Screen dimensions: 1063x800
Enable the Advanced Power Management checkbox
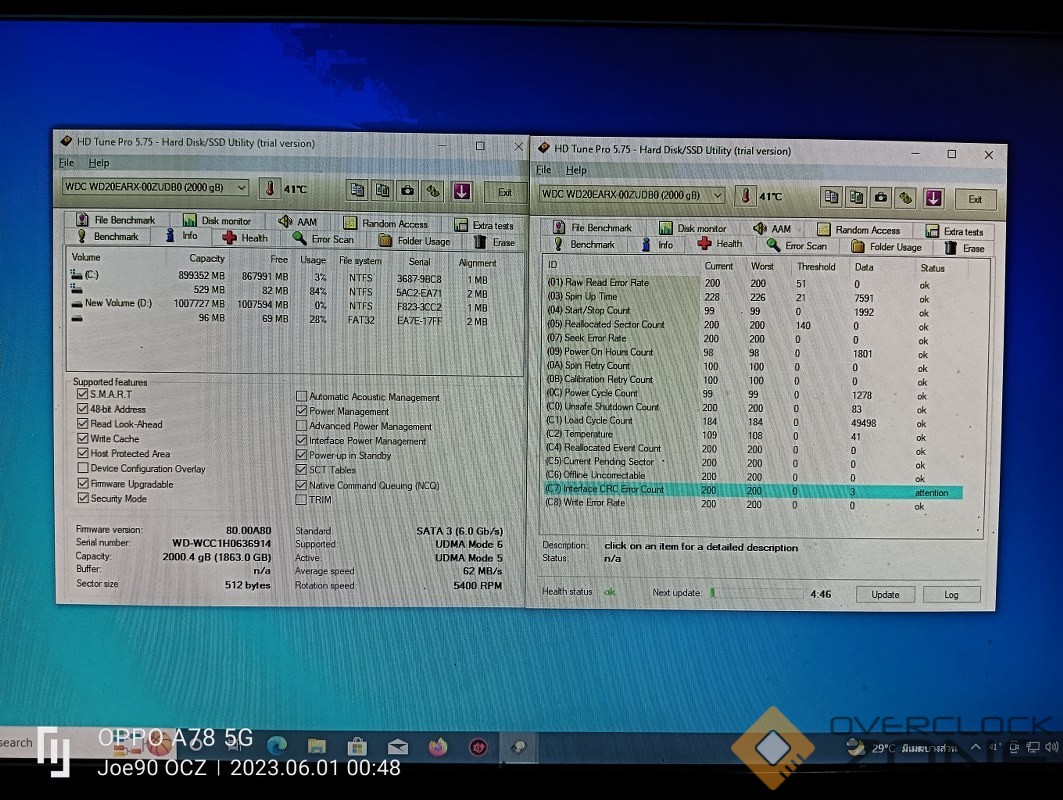click(x=302, y=426)
